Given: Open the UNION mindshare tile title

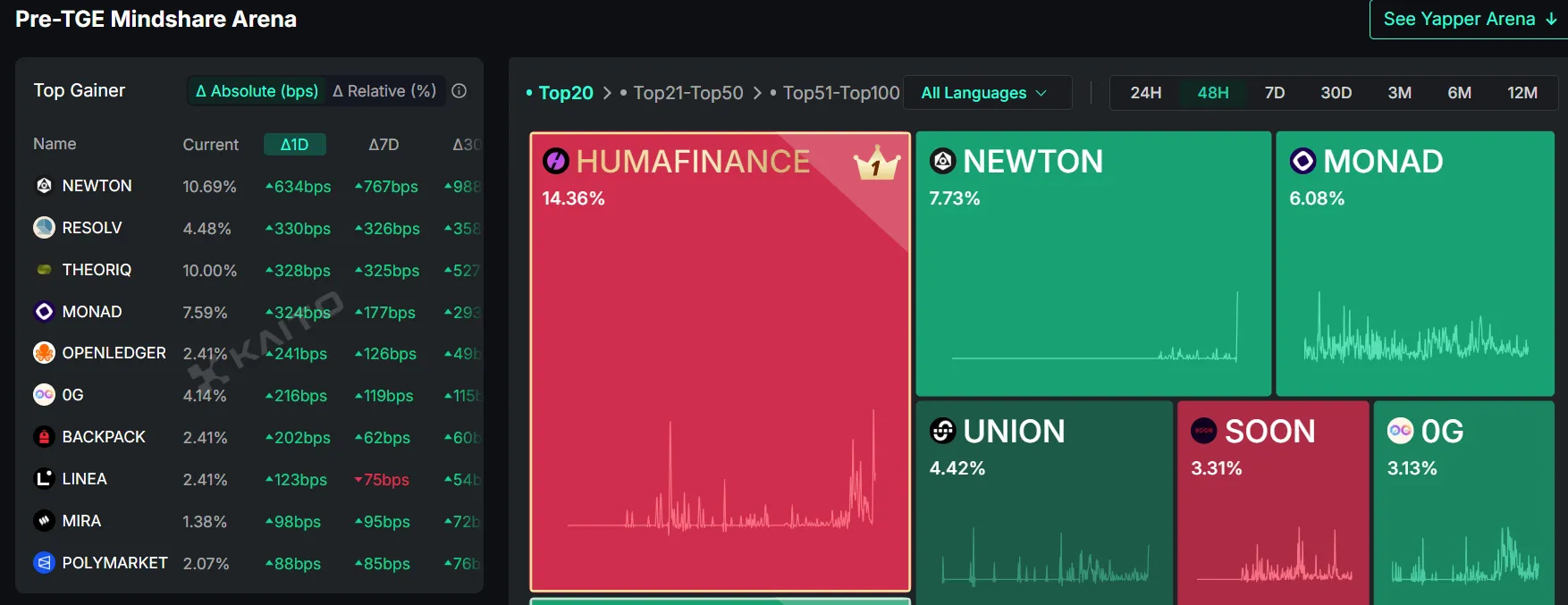Looking at the screenshot, I should pyautogui.click(x=1014, y=431).
